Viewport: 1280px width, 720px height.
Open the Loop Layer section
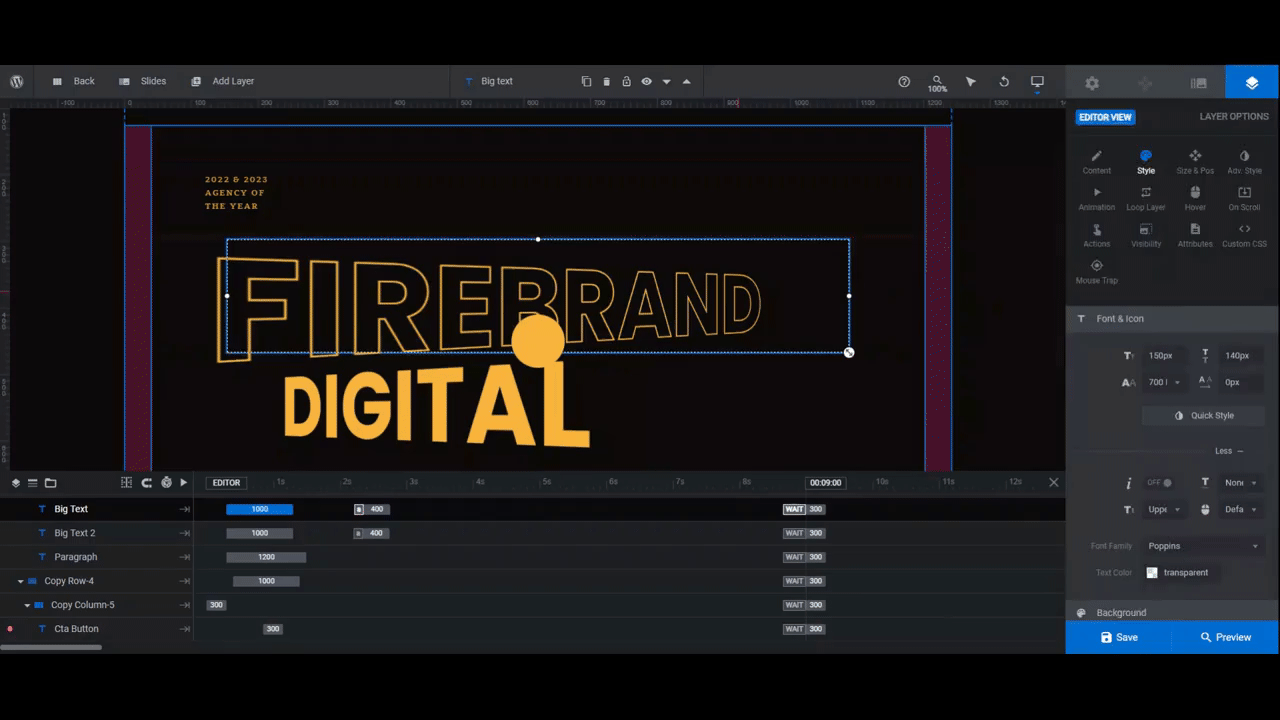1146,199
